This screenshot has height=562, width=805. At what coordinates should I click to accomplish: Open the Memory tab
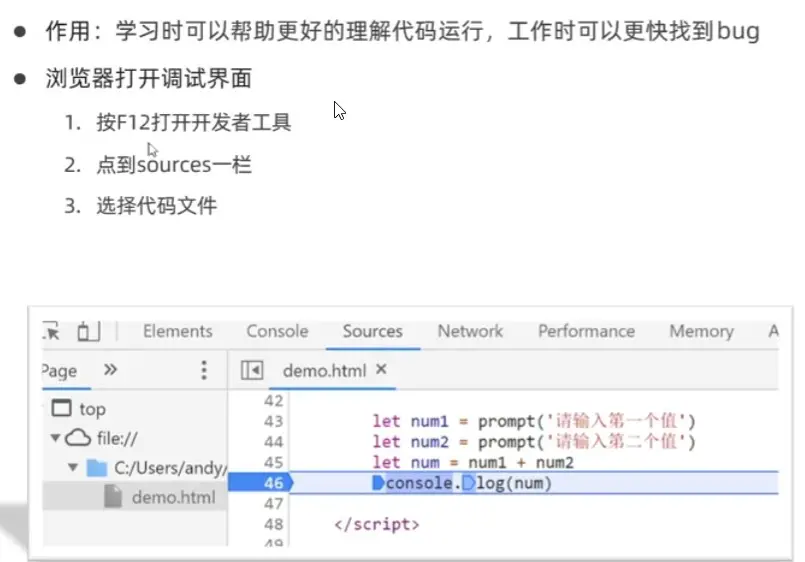tap(701, 331)
